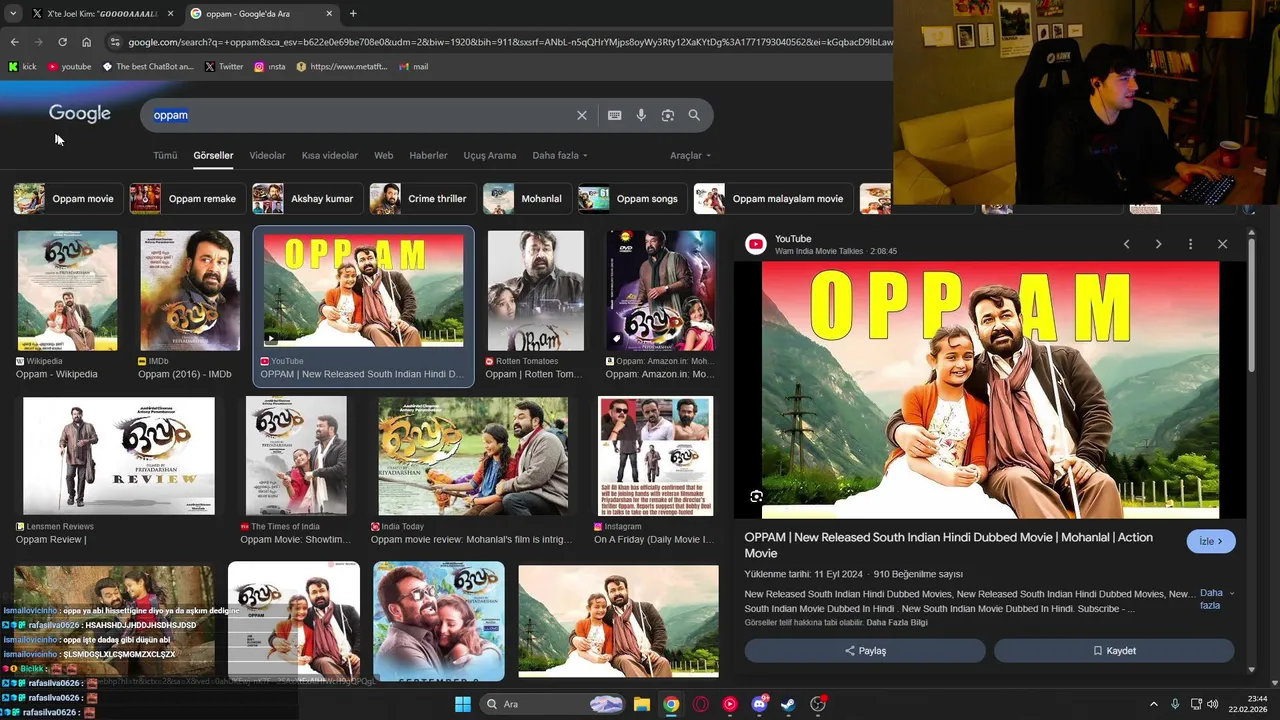Close the oppam Google search tab
The height and width of the screenshot is (720, 1280).
(x=327, y=14)
